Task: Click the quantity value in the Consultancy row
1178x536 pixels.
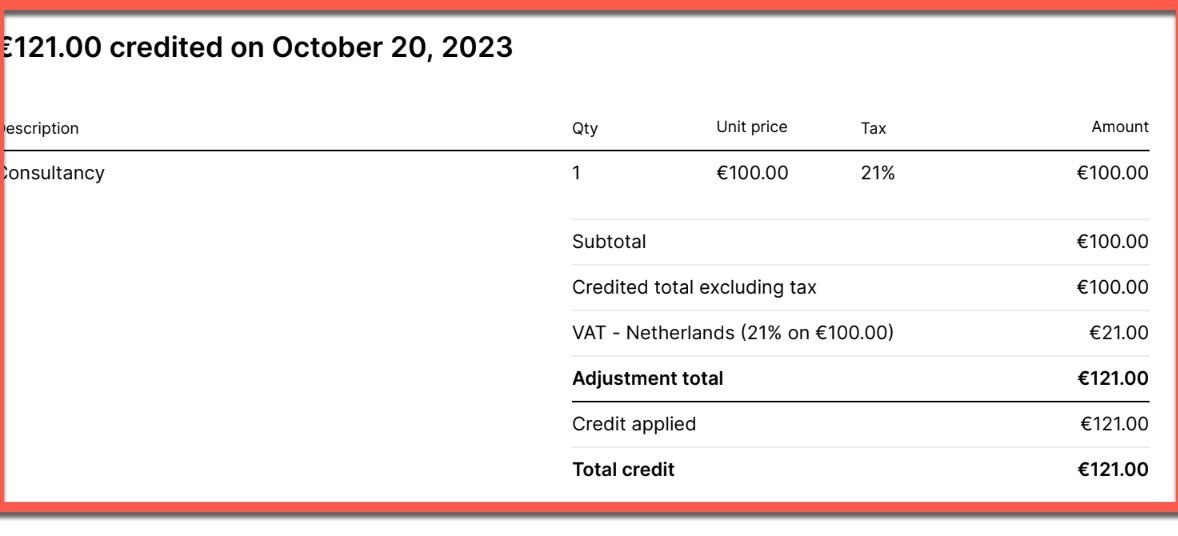Action: click(576, 173)
